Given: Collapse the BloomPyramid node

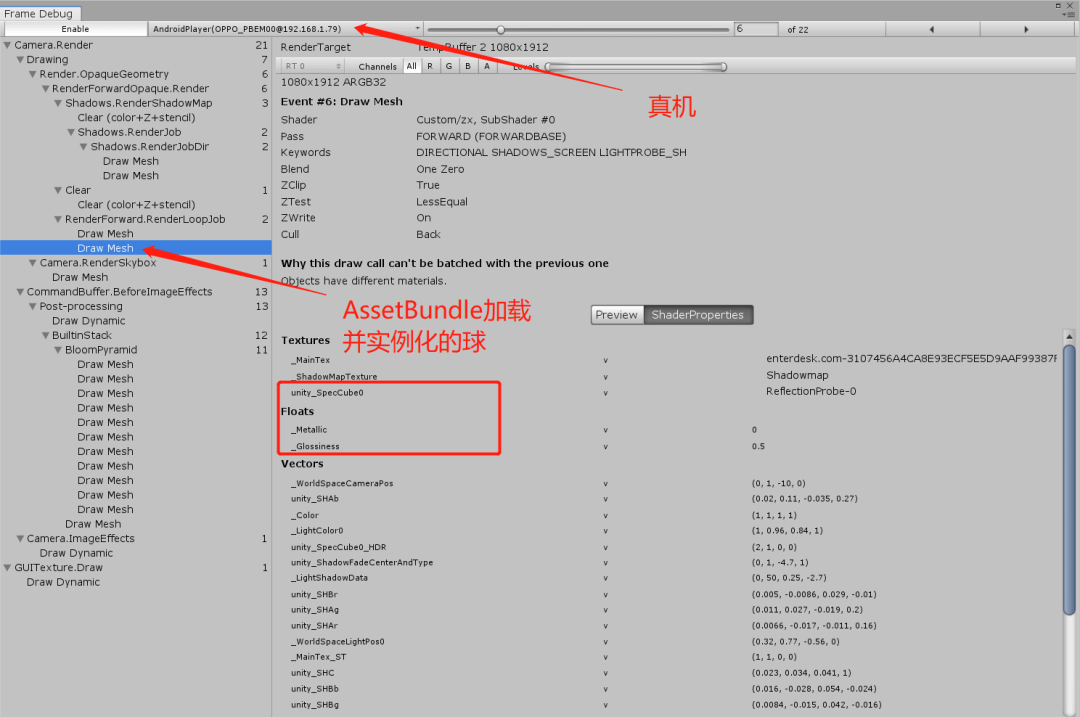Looking at the screenshot, I should (x=59, y=350).
